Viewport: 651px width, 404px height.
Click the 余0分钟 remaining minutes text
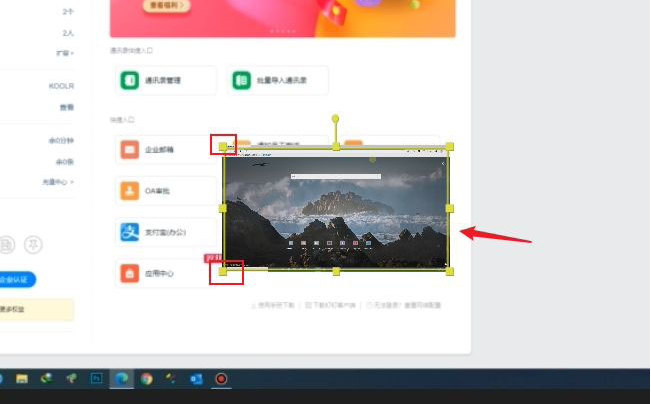pos(61,140)
